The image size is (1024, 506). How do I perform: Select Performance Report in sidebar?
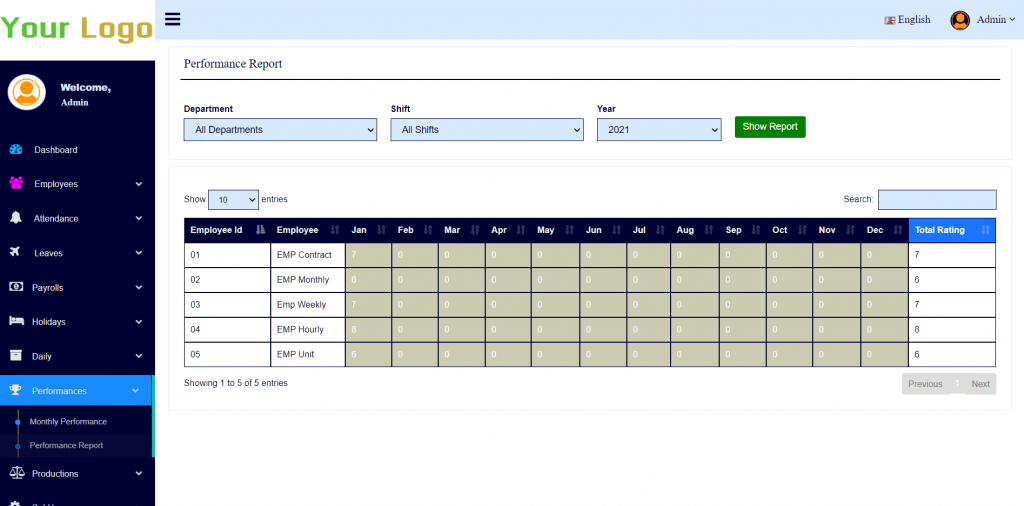tap(66, 445)
